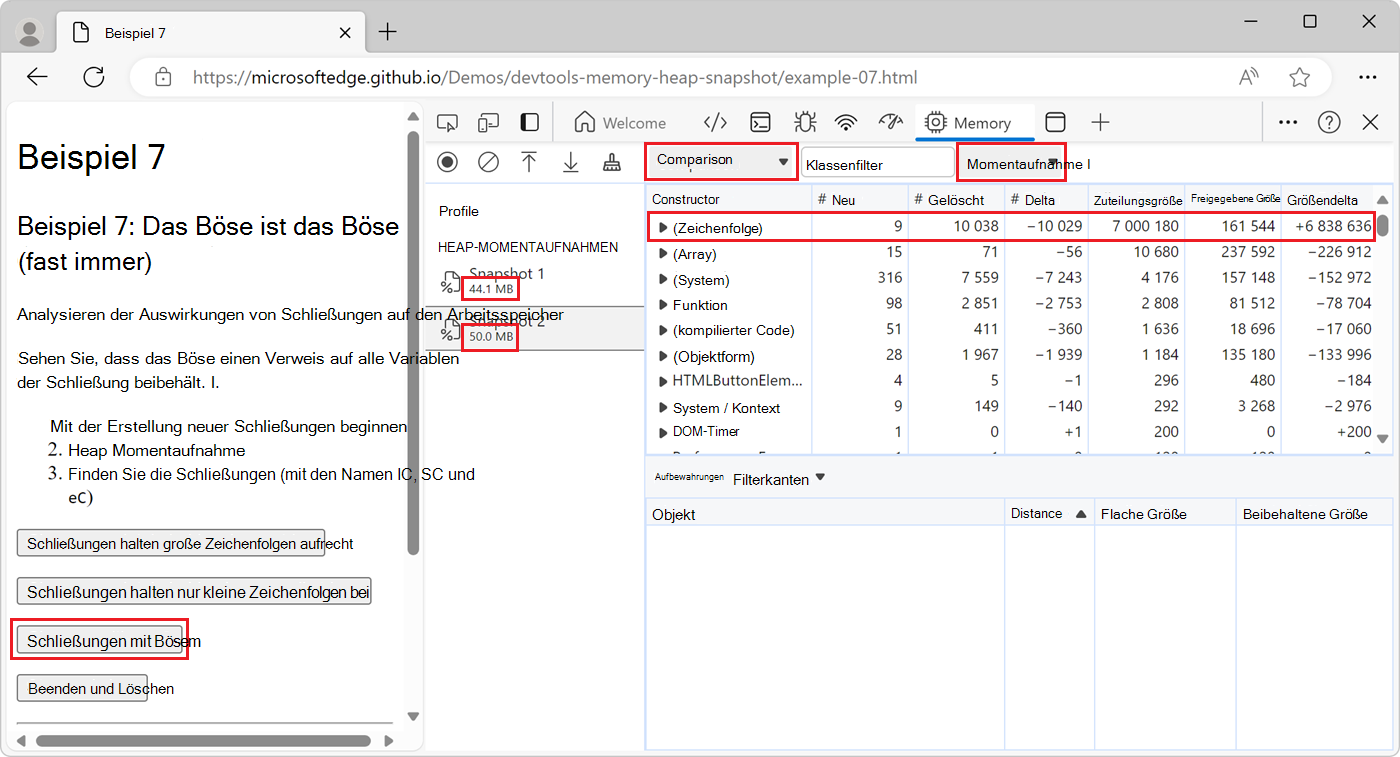This screenshot has width=1400, height=757.
Task: Click the record heap snapshot icon
Action: click(447, 162)
